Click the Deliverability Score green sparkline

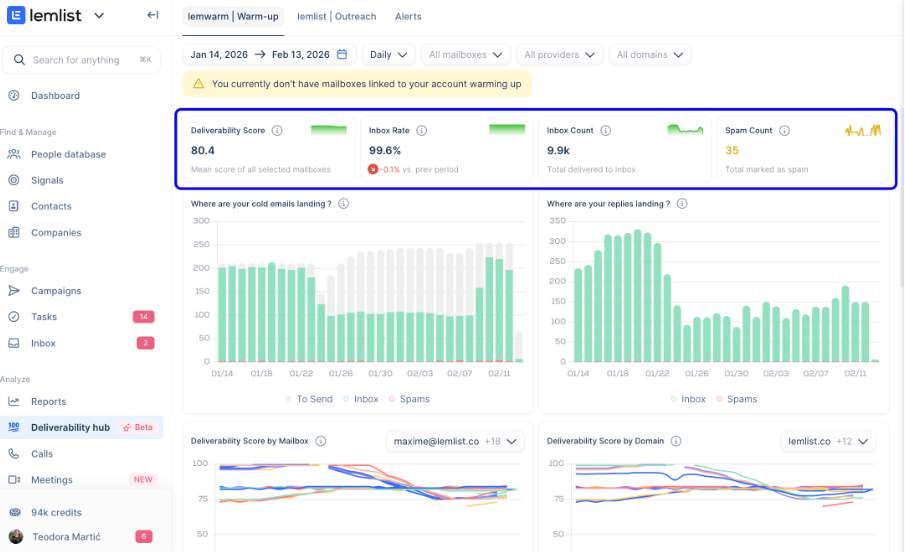[x=329, y=130]
